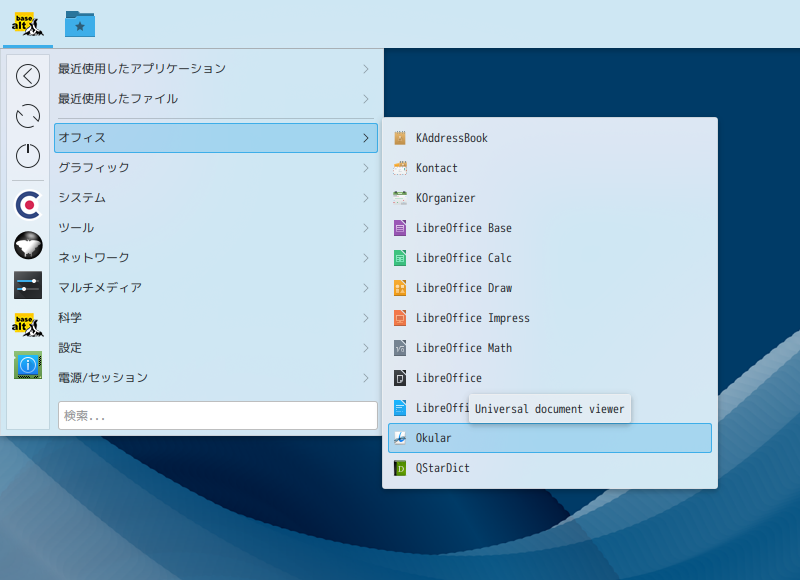Expand the 電源/セッション chevron
Screen dimensions: 800x580
[366, 378]
